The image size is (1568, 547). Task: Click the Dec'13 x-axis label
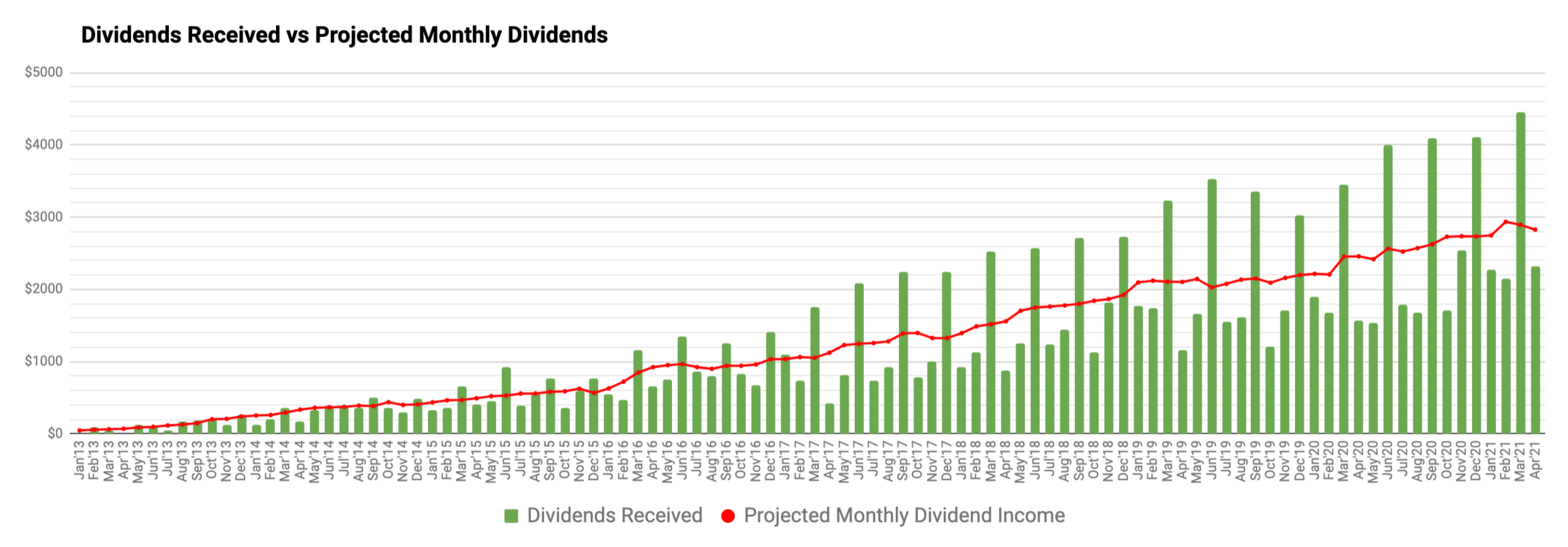click(241, 461)
